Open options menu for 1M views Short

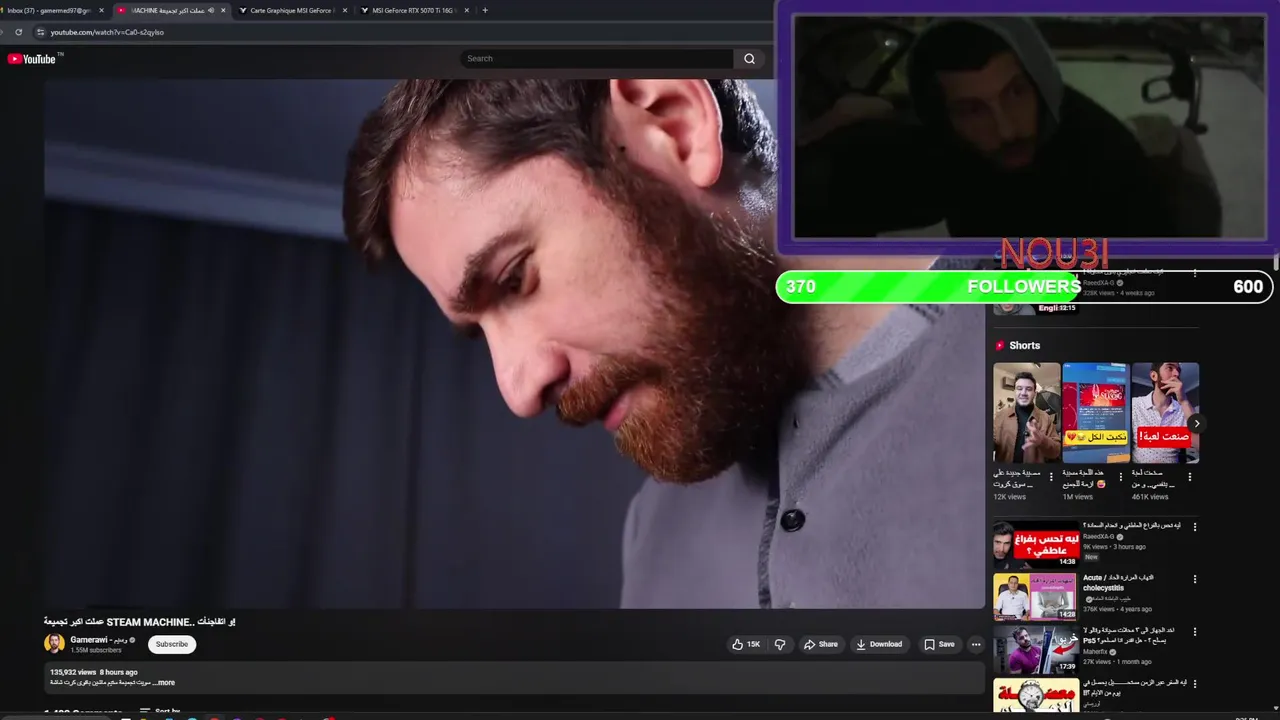click(1120, 477)
